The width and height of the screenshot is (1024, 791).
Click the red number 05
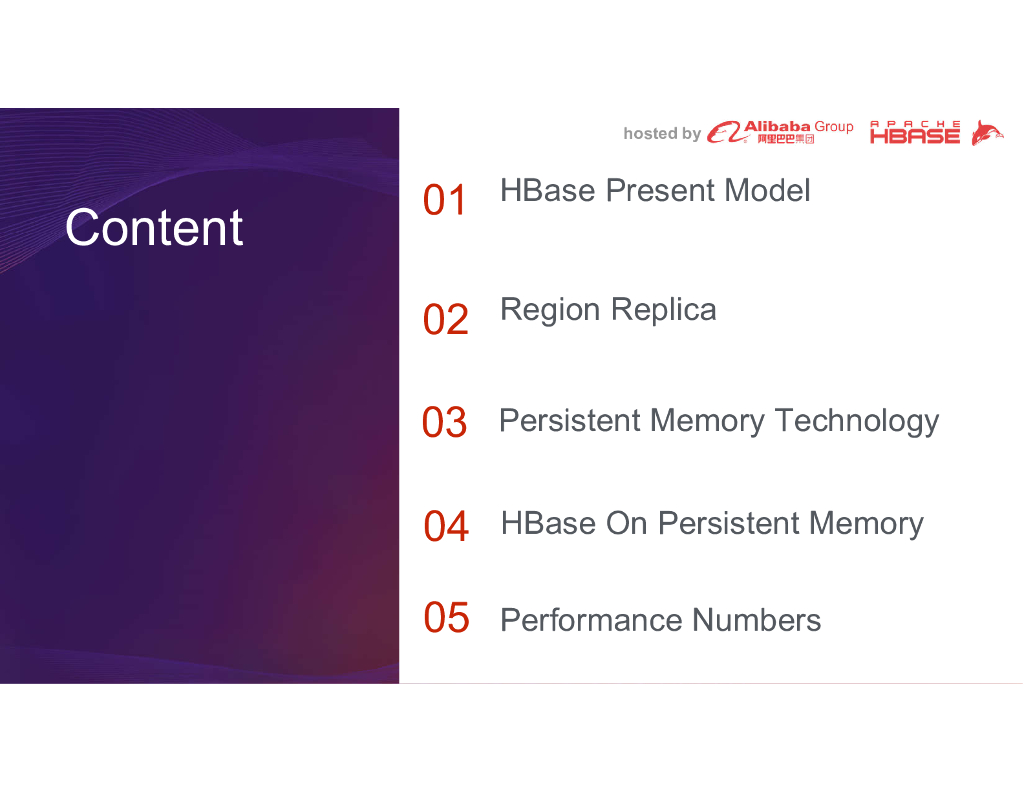point(445,618)
